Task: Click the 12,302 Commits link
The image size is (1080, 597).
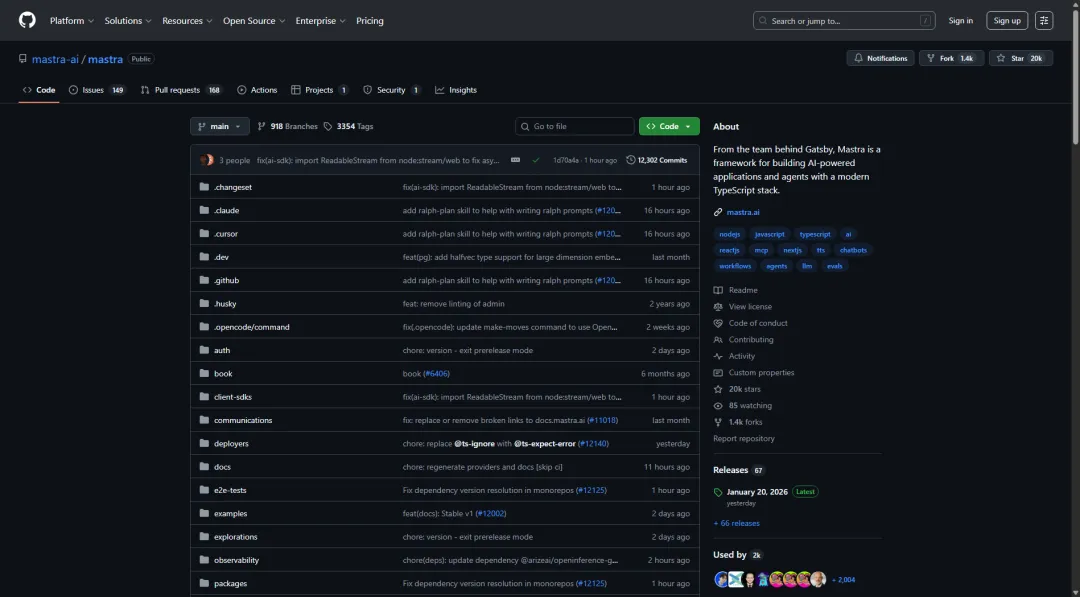Action: [656, 160]
